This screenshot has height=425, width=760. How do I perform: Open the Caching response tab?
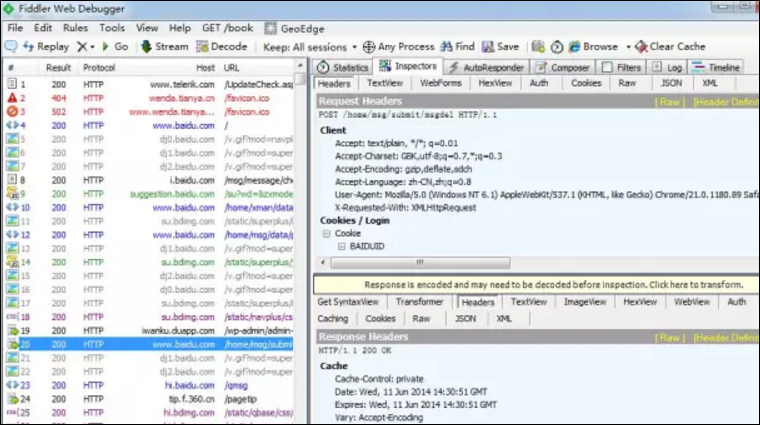[333, 319]
